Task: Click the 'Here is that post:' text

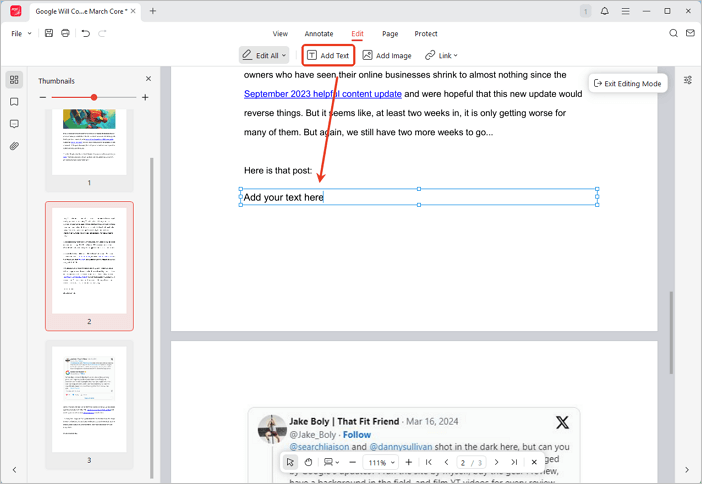Action: 278,171
